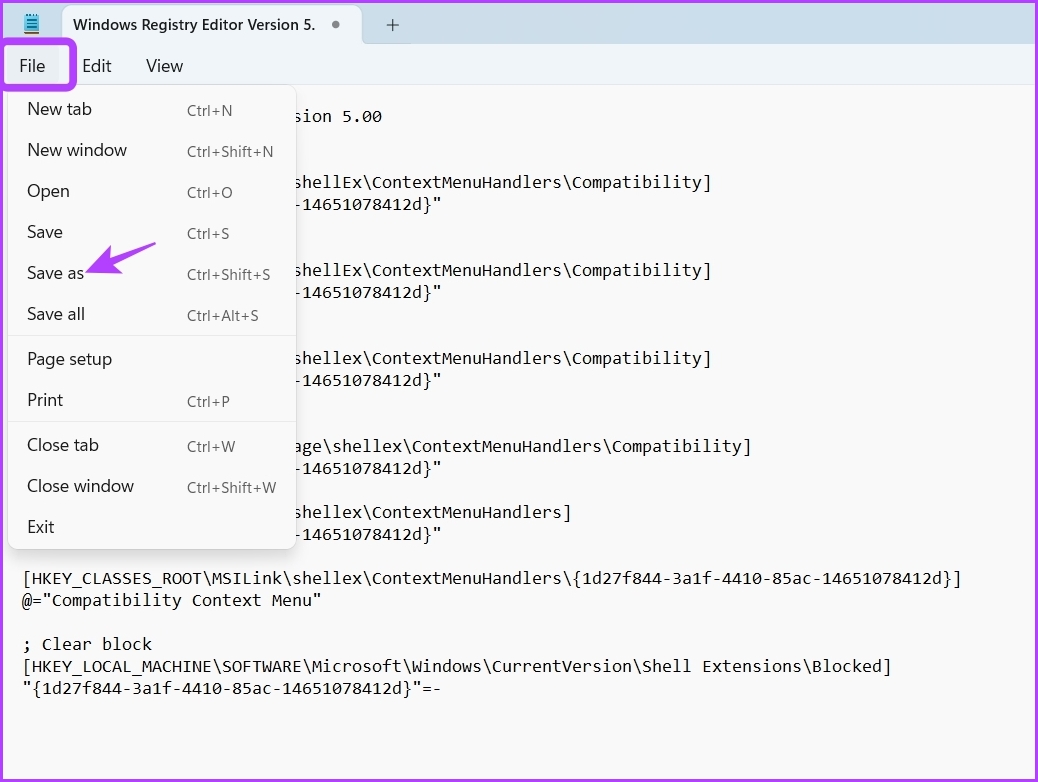This screenshot has width=1038, height=782.
Task: Select the Save menu item
Action: point(152,233)
